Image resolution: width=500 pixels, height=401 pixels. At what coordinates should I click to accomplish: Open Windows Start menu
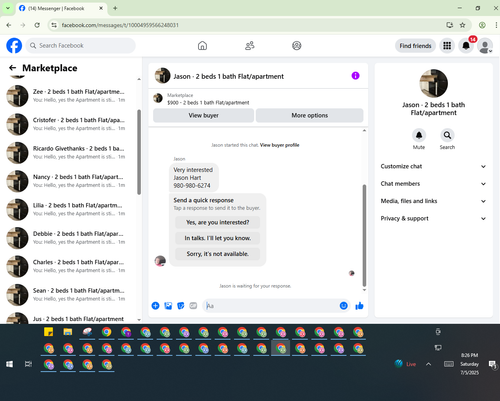(x=9, y=364)
